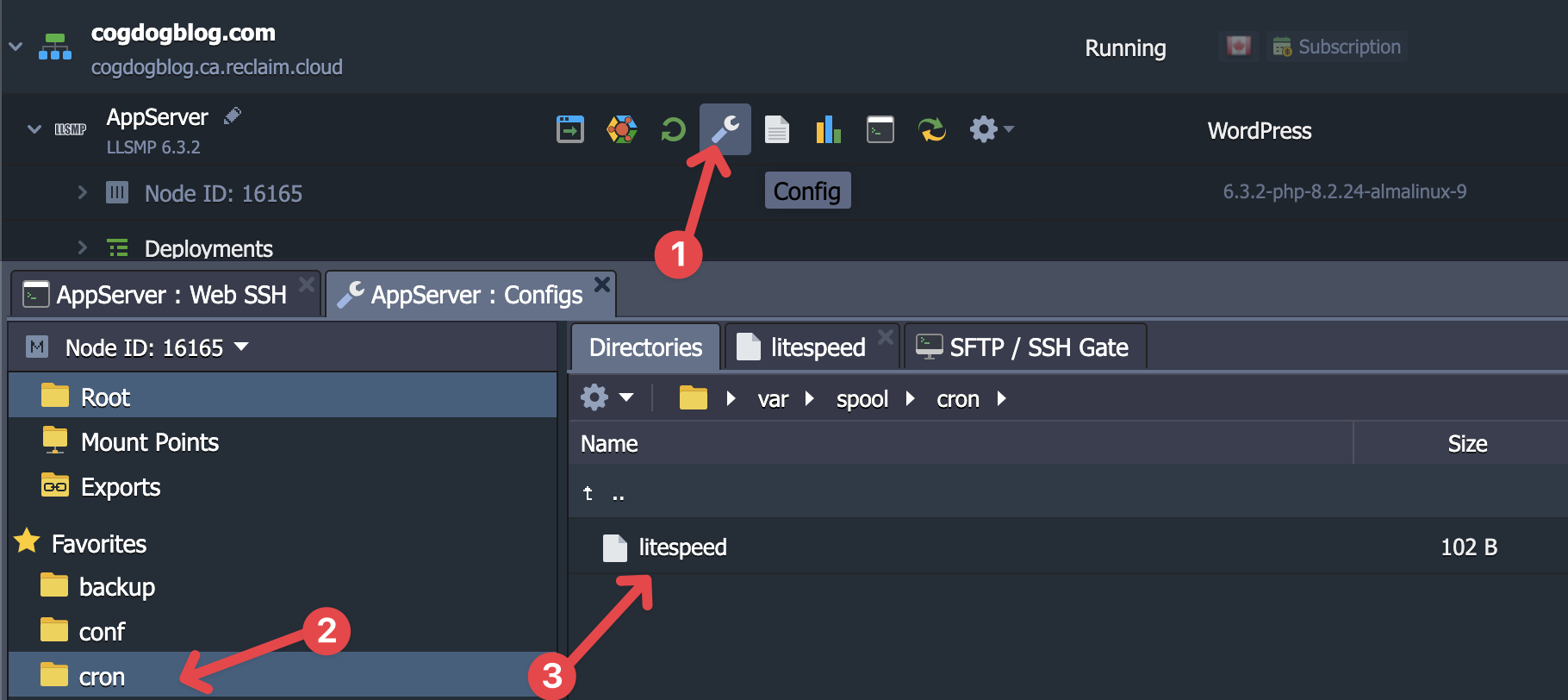Click the environment topology icon for cogdogblog.com
Screen dimensions: 1568x700
(55, 47)
